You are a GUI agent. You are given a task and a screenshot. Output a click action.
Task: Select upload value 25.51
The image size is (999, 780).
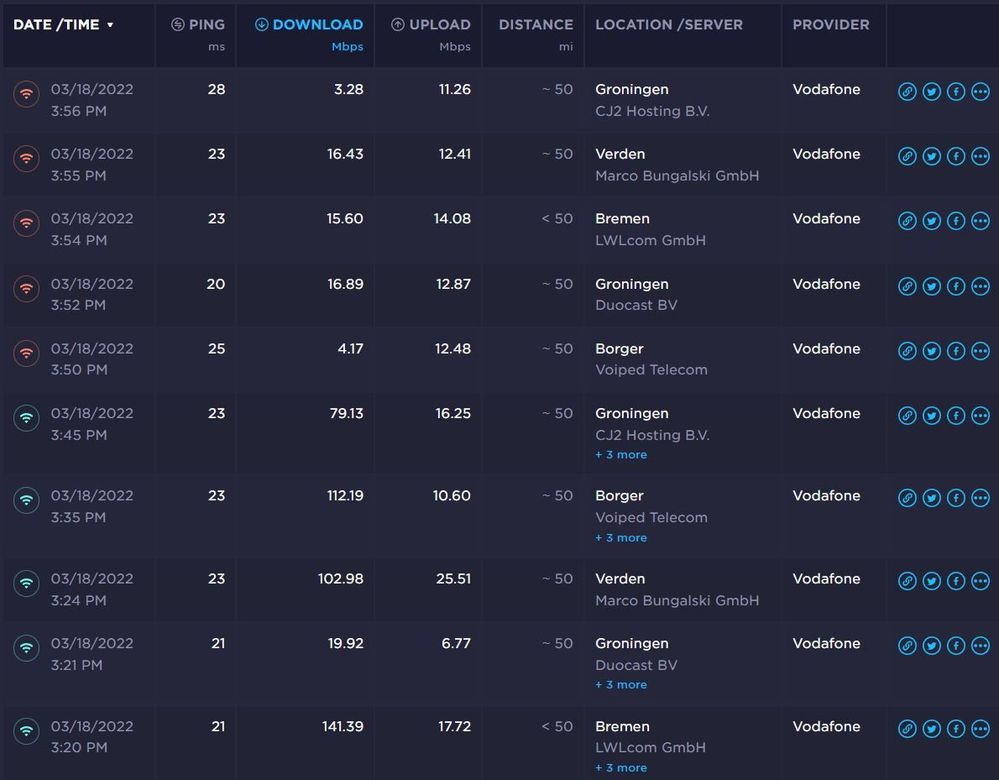453,579
